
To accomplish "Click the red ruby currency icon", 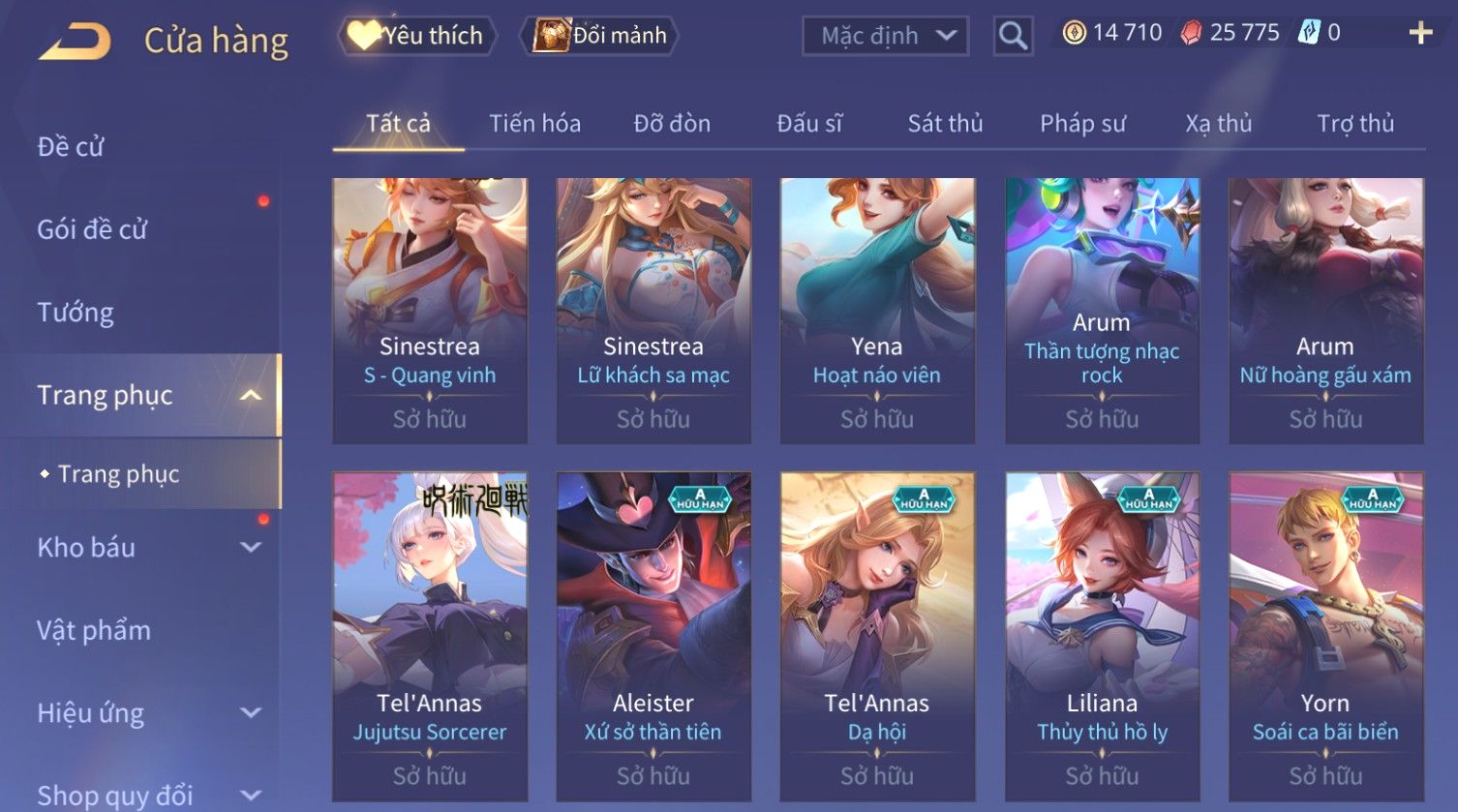I will [1191, 33].
